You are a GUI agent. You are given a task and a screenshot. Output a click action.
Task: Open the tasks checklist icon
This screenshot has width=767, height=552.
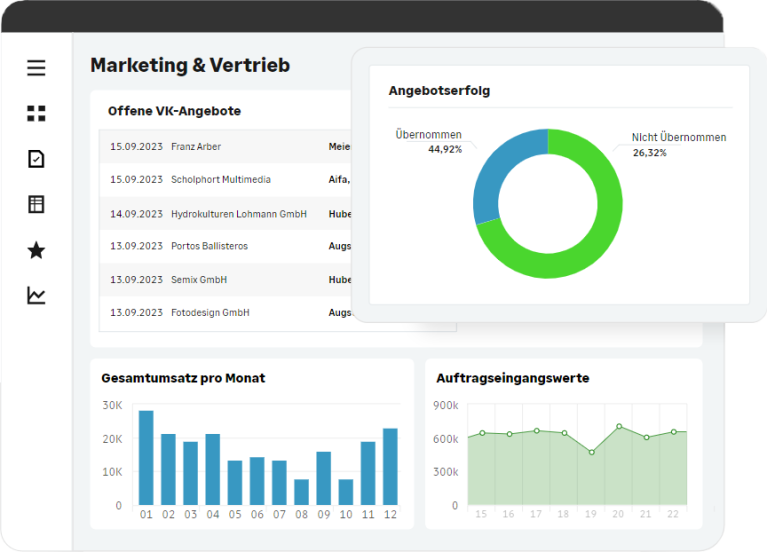pyautogui.click(x=36, y=159)
